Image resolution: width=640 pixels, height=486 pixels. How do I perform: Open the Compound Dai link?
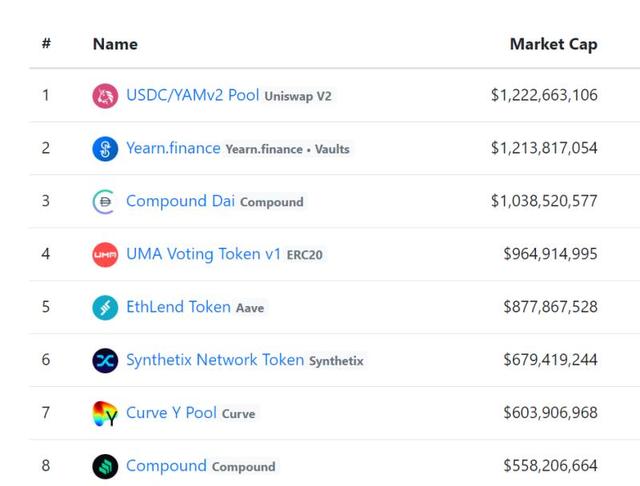click(x=180, y=201)
